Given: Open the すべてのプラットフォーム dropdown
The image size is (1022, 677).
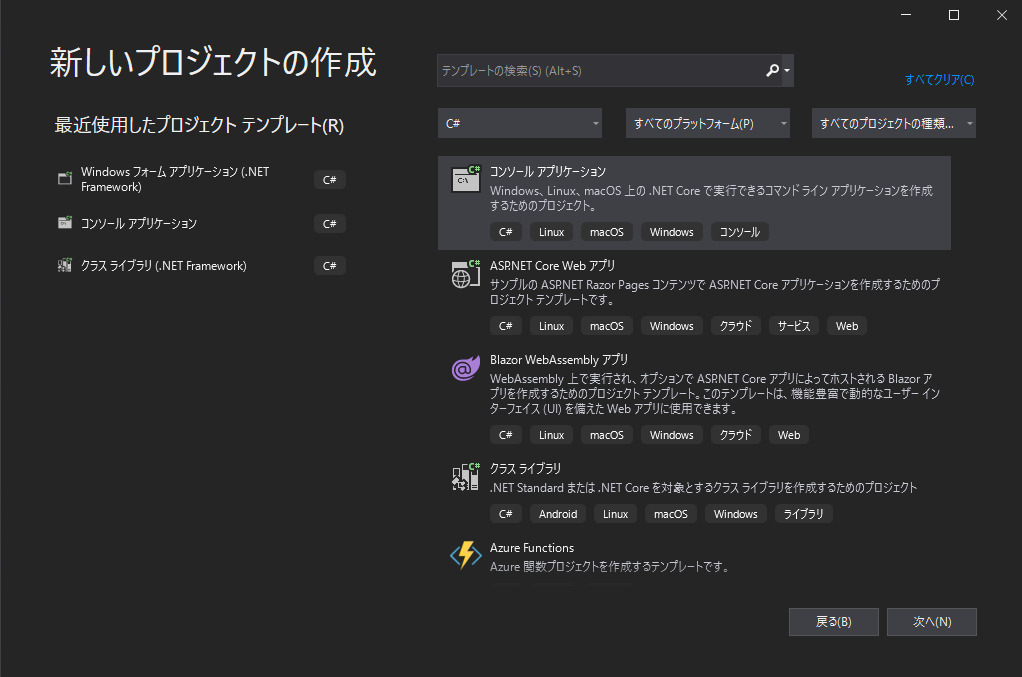Looking at the screenshot, I should coord(707,122).
